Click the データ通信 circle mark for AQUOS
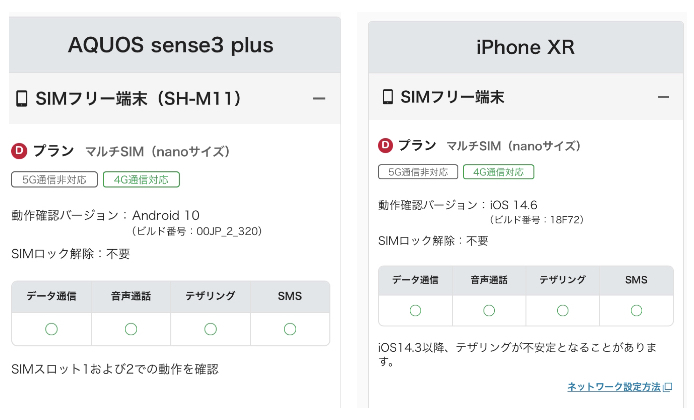This screenshot has width=694, height=420. coord(51,328)
